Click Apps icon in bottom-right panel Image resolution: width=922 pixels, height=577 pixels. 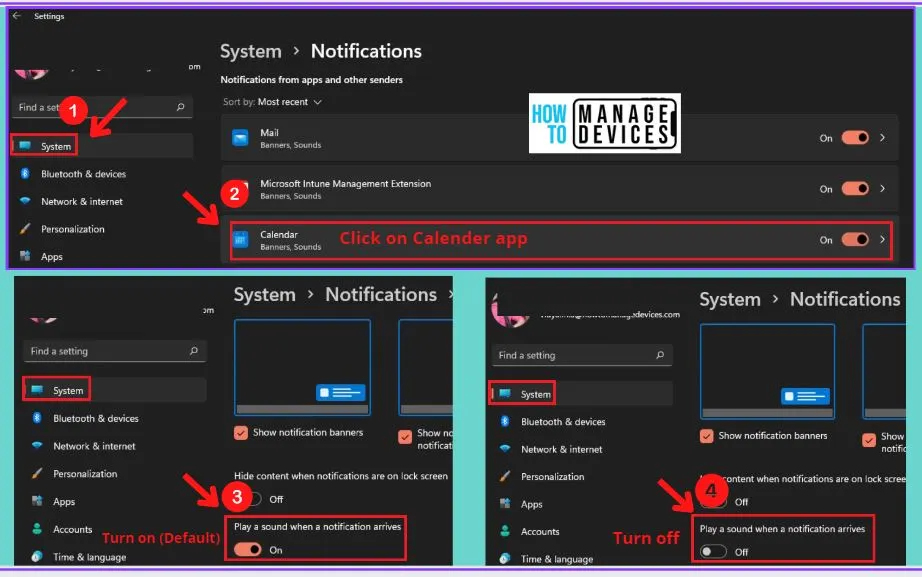pos(505,503)
